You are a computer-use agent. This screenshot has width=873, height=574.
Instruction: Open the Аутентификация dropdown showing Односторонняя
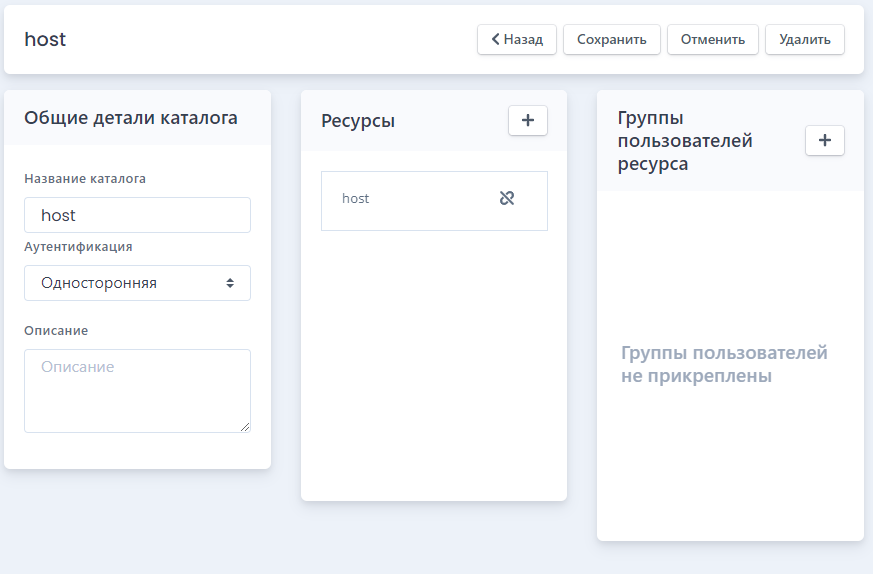[x=138, y=283]
